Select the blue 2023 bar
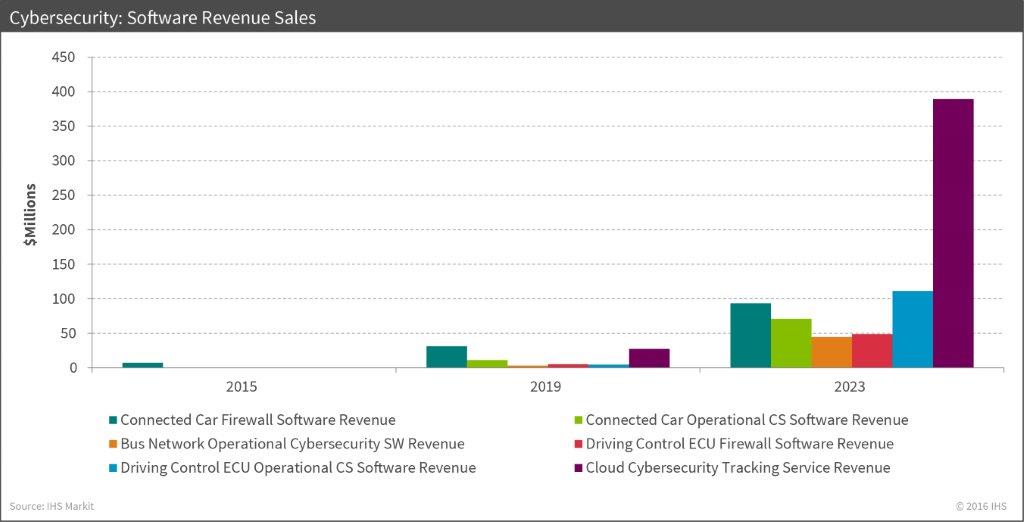The height and width of the screenshot is (522, 1024). point(912,329)
